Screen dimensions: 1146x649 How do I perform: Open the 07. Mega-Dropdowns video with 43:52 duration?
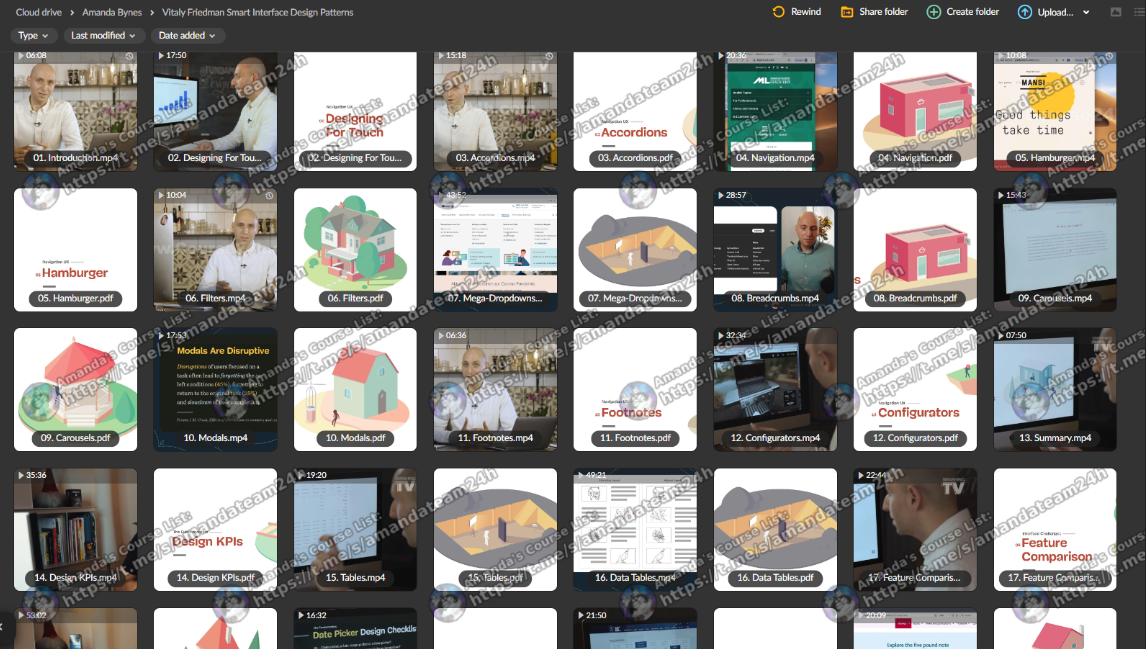[495, 249]
